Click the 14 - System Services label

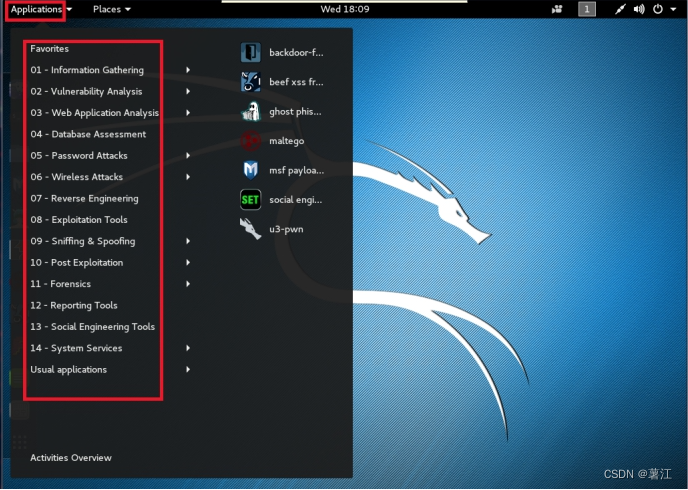coord(76,348)
